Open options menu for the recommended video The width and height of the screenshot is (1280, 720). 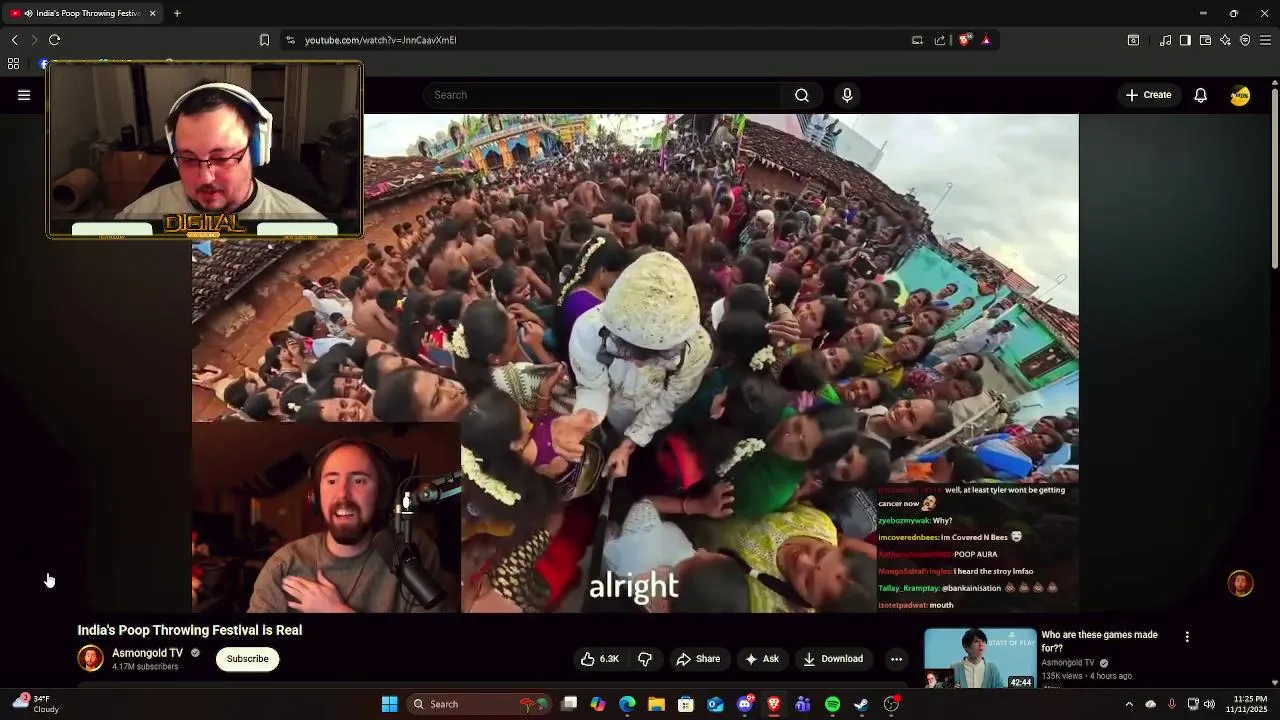point(1187,637)
